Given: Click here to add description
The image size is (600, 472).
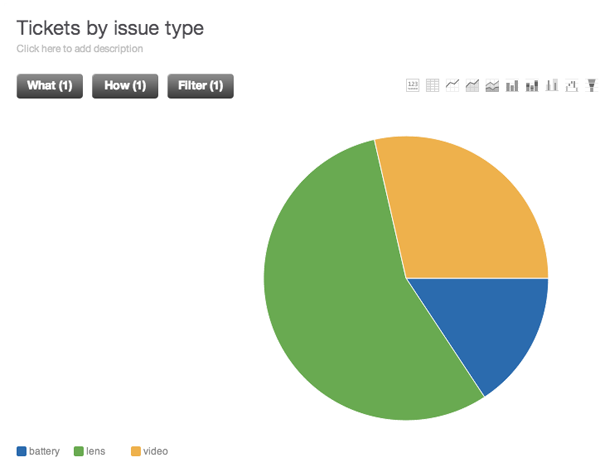Looking at the screenshot, I should (x=80, y=48).
